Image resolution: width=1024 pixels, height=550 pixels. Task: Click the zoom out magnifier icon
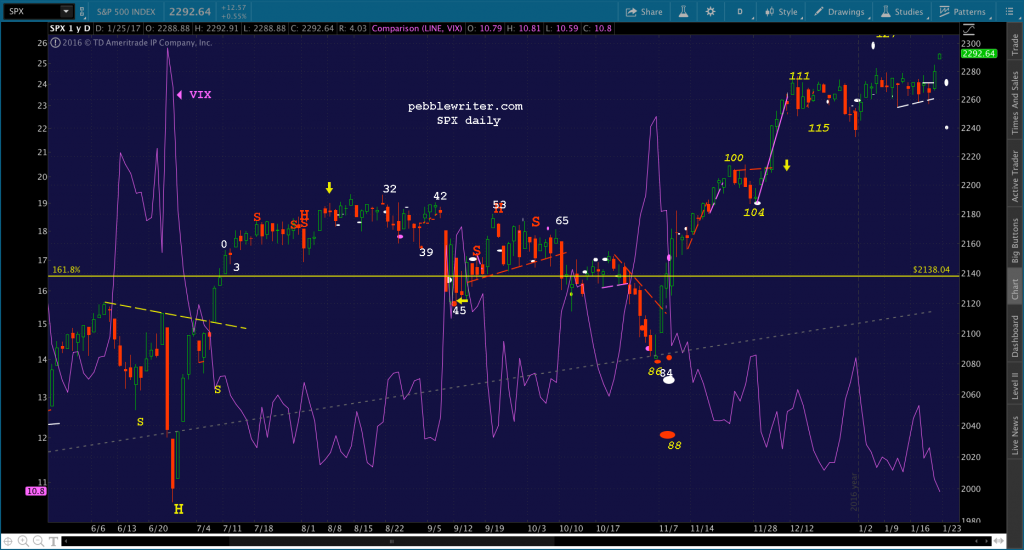38,541
